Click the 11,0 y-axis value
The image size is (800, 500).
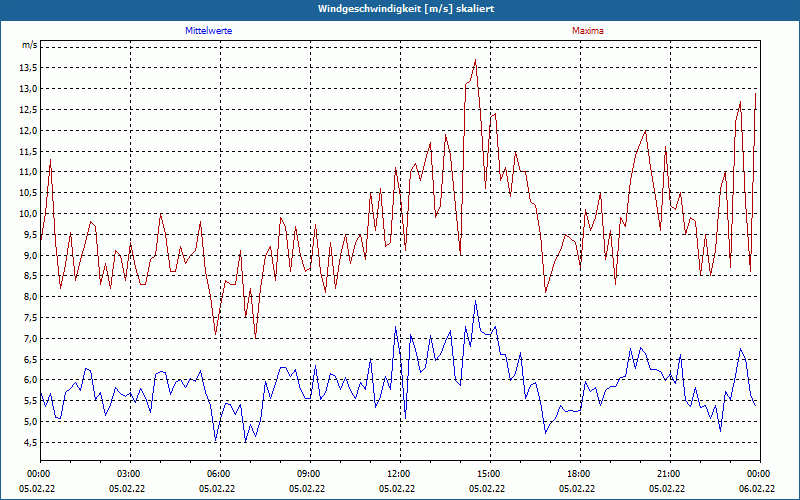[29, 172]
